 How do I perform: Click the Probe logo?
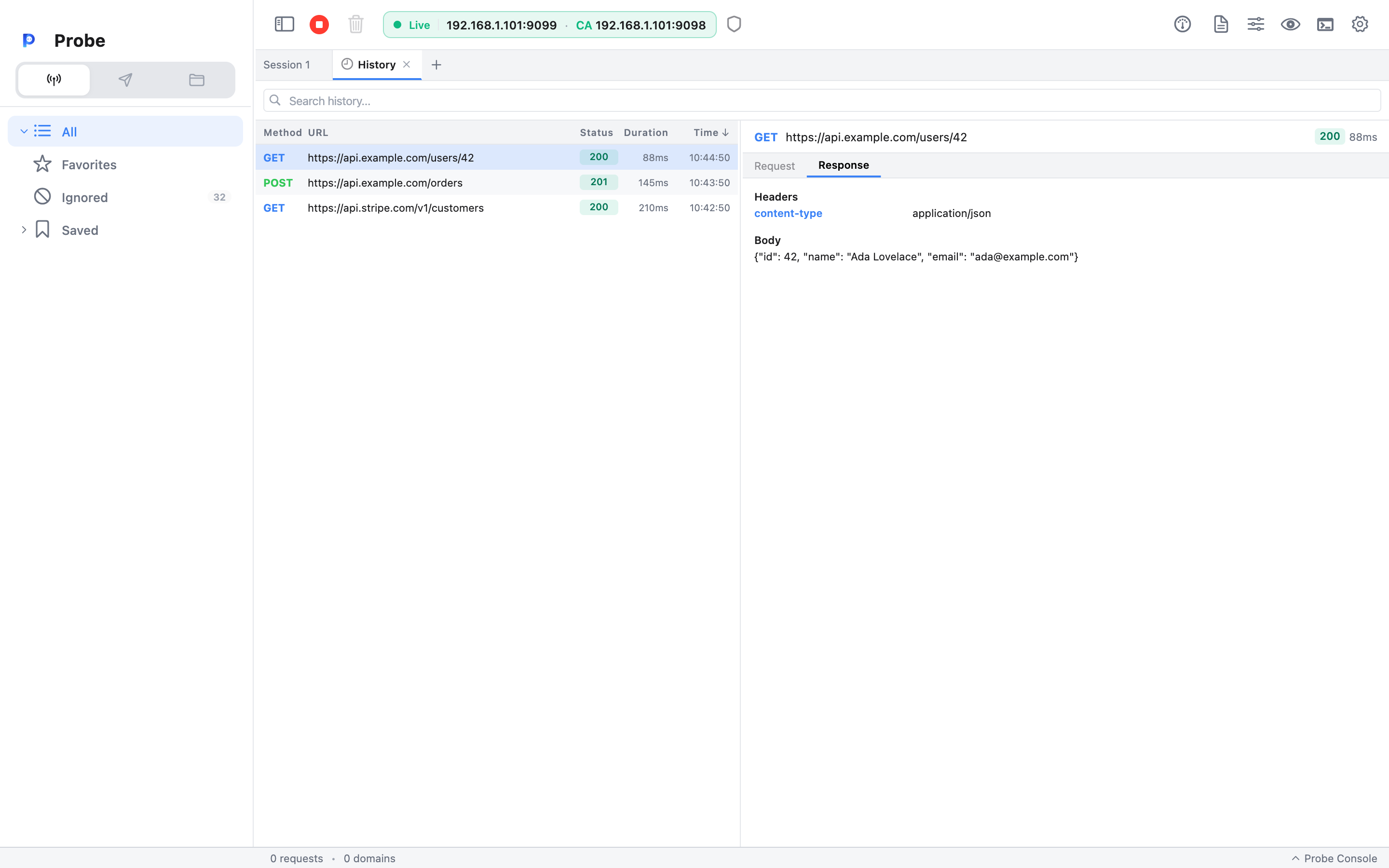[29, 40]
